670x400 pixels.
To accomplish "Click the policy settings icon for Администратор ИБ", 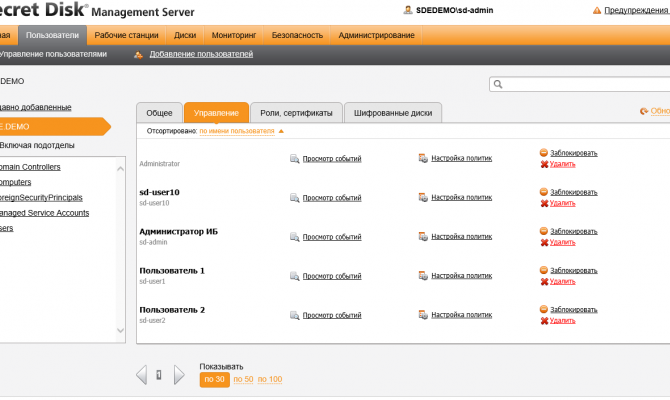I will click(x=423, y=237).
